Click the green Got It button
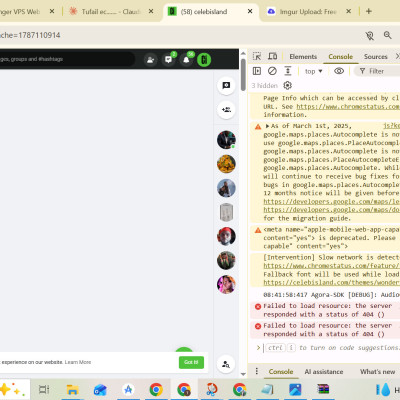 click(x=191, y=362)
